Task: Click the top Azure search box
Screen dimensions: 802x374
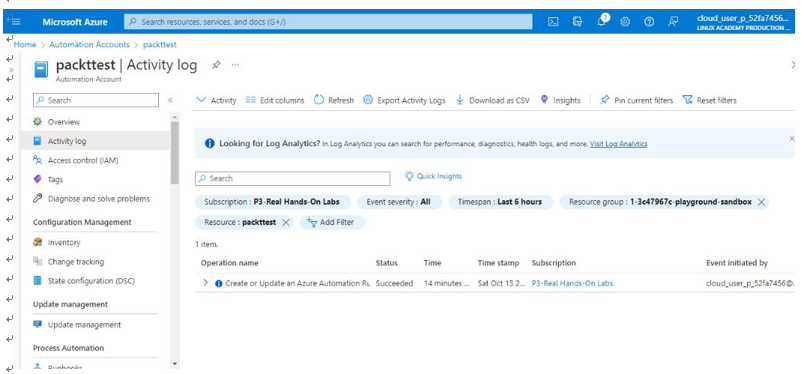Action: 328,22
